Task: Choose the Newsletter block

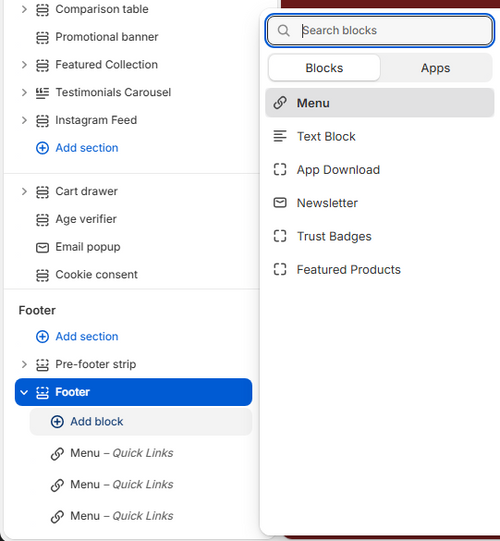Action: pyautogui.click(x=380, y=203)
